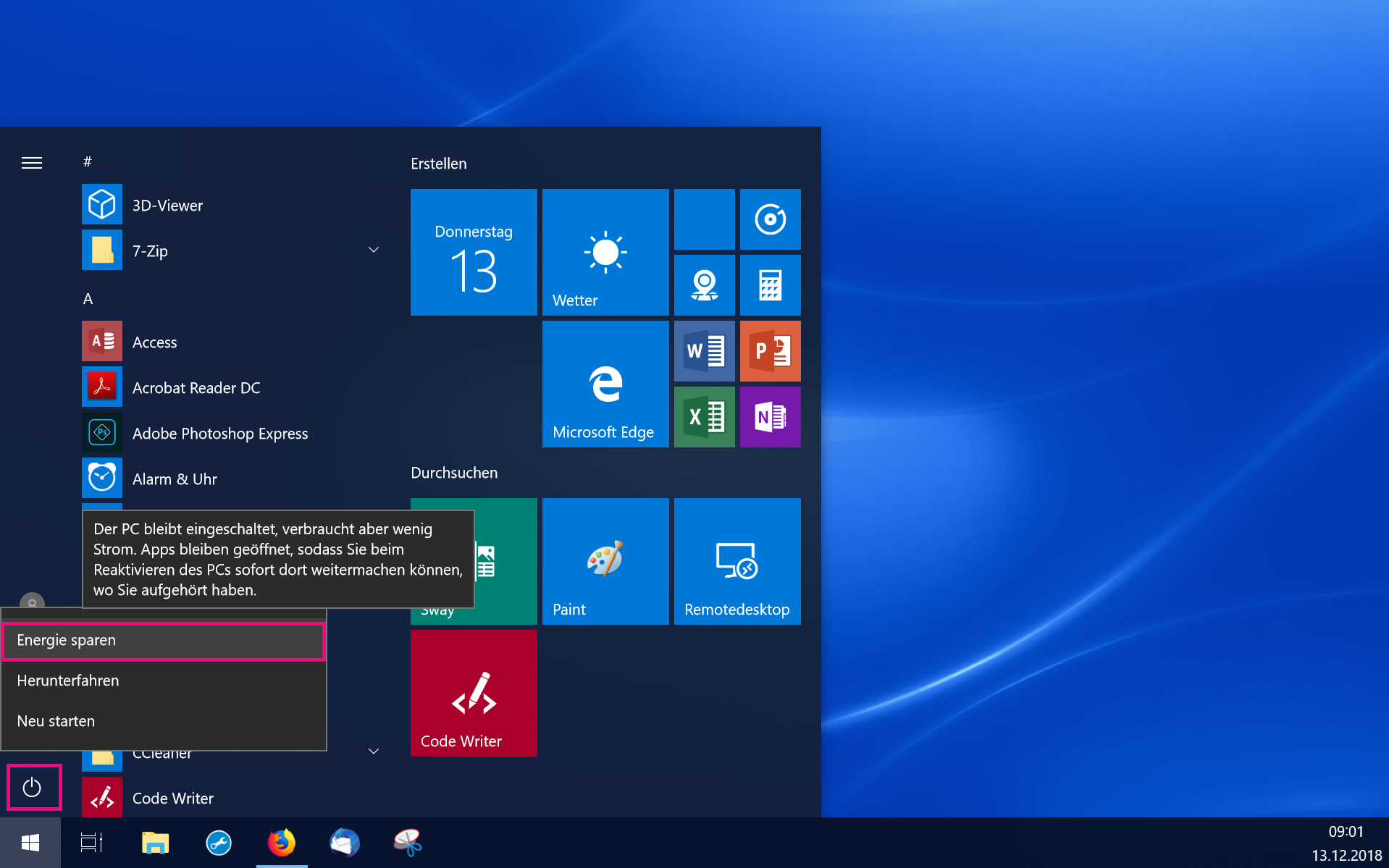
Task: Open Adobe Photoshop Express
Action: 219,434
